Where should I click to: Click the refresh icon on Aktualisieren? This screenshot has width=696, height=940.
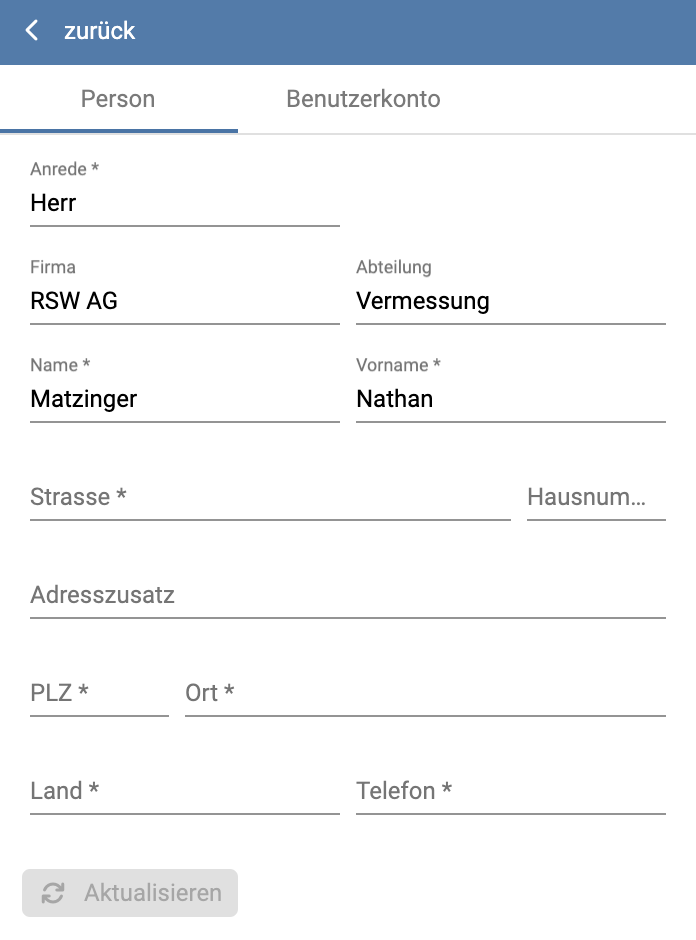pos(53,893)
